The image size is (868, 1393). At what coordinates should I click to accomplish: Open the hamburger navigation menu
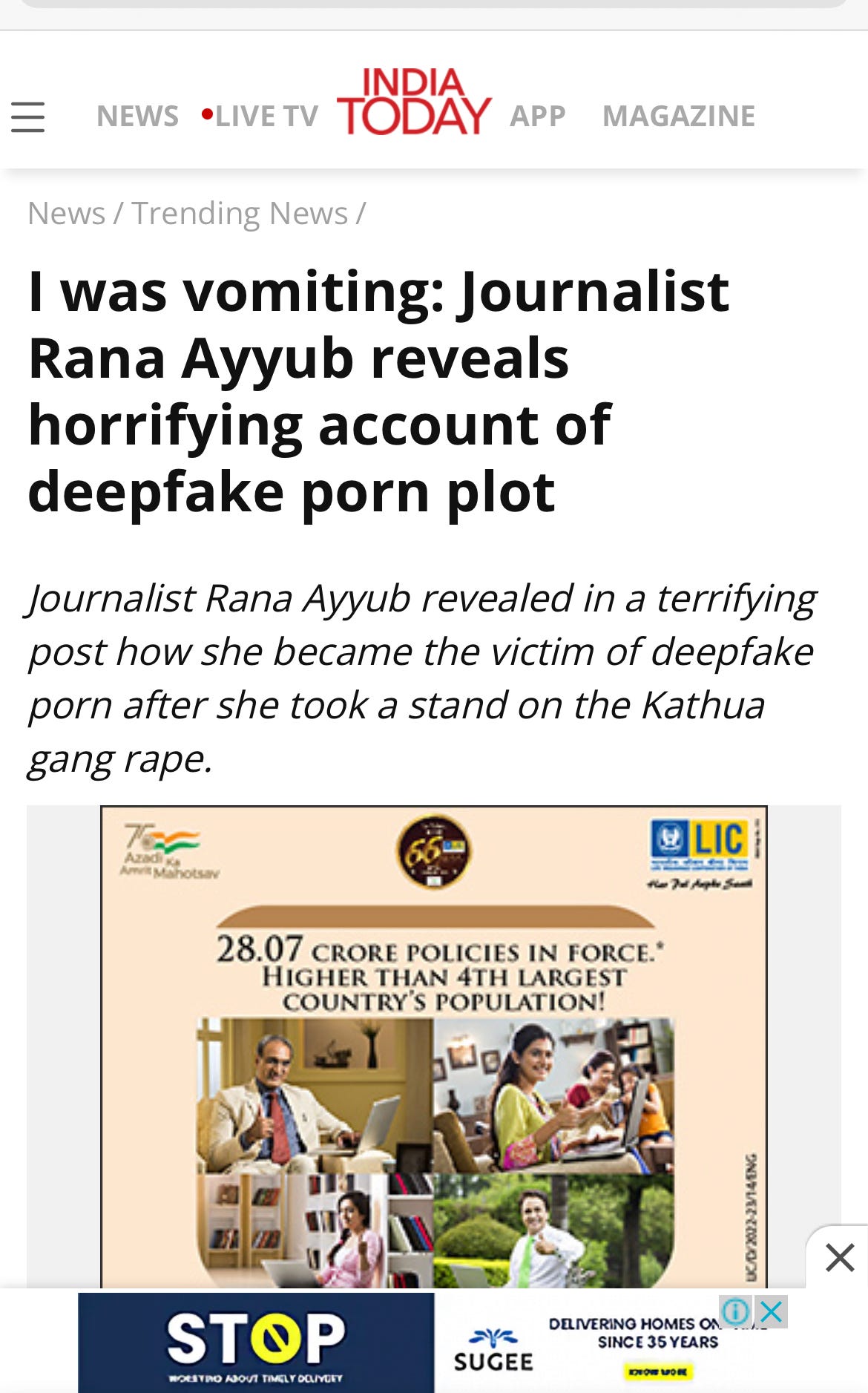28,117
